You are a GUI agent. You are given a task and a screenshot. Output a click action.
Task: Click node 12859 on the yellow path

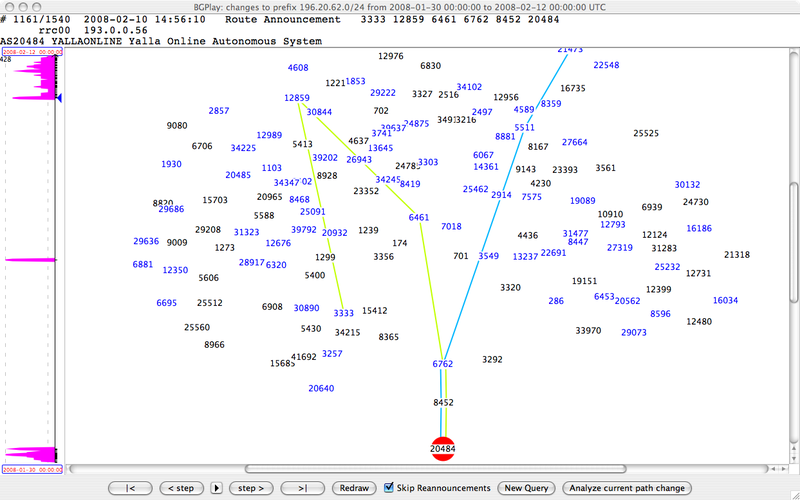[x=296, y=98]
